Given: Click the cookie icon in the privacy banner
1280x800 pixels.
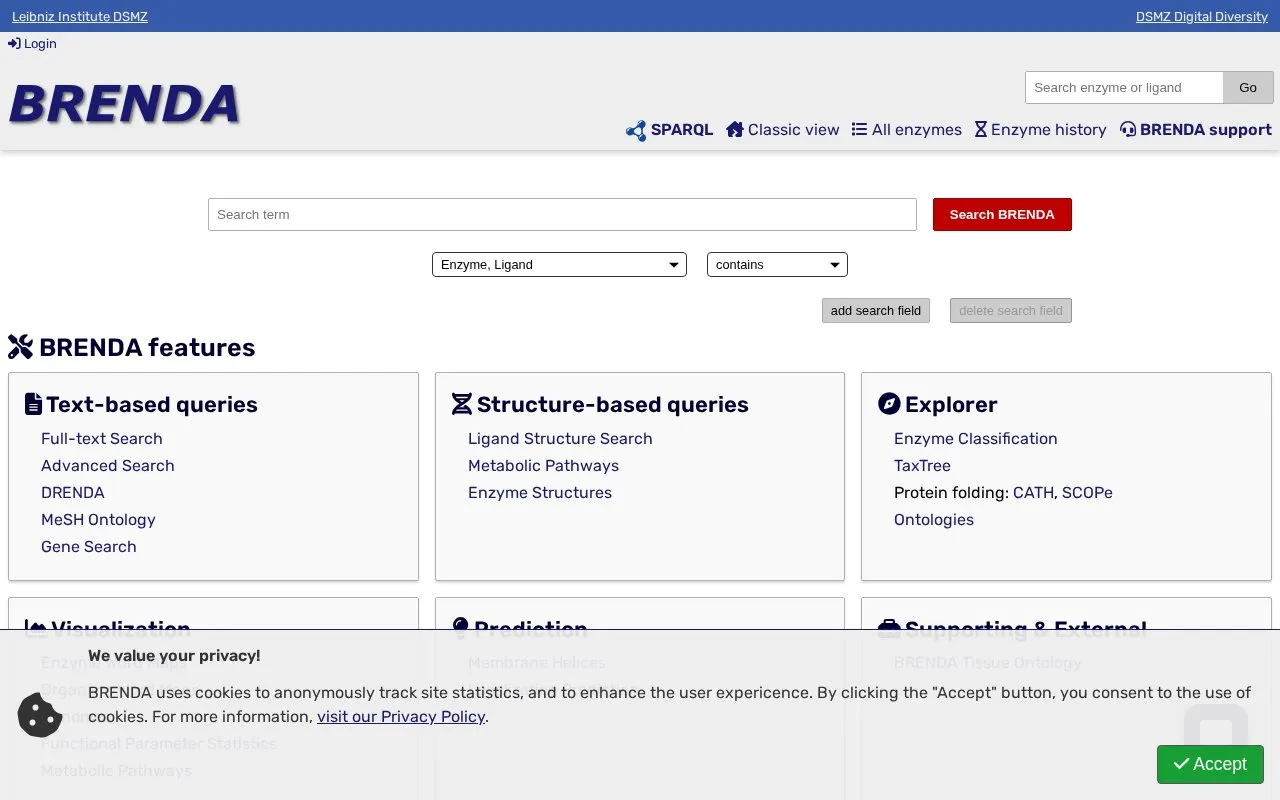Looking at the screenshot, I should 40,714.
